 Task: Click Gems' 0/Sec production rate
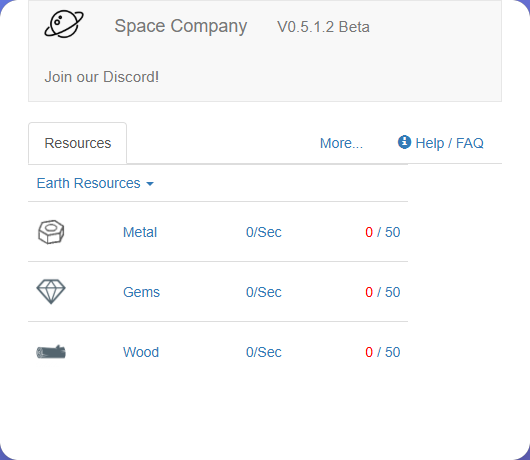(264, 292)
